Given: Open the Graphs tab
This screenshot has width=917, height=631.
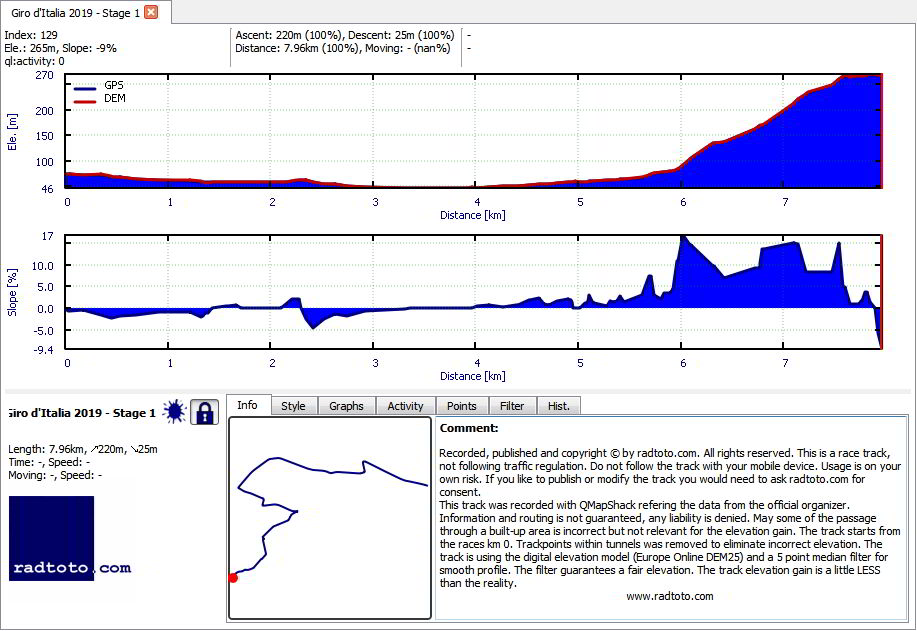Looking at the screenshot, I should tap(346, 406).
